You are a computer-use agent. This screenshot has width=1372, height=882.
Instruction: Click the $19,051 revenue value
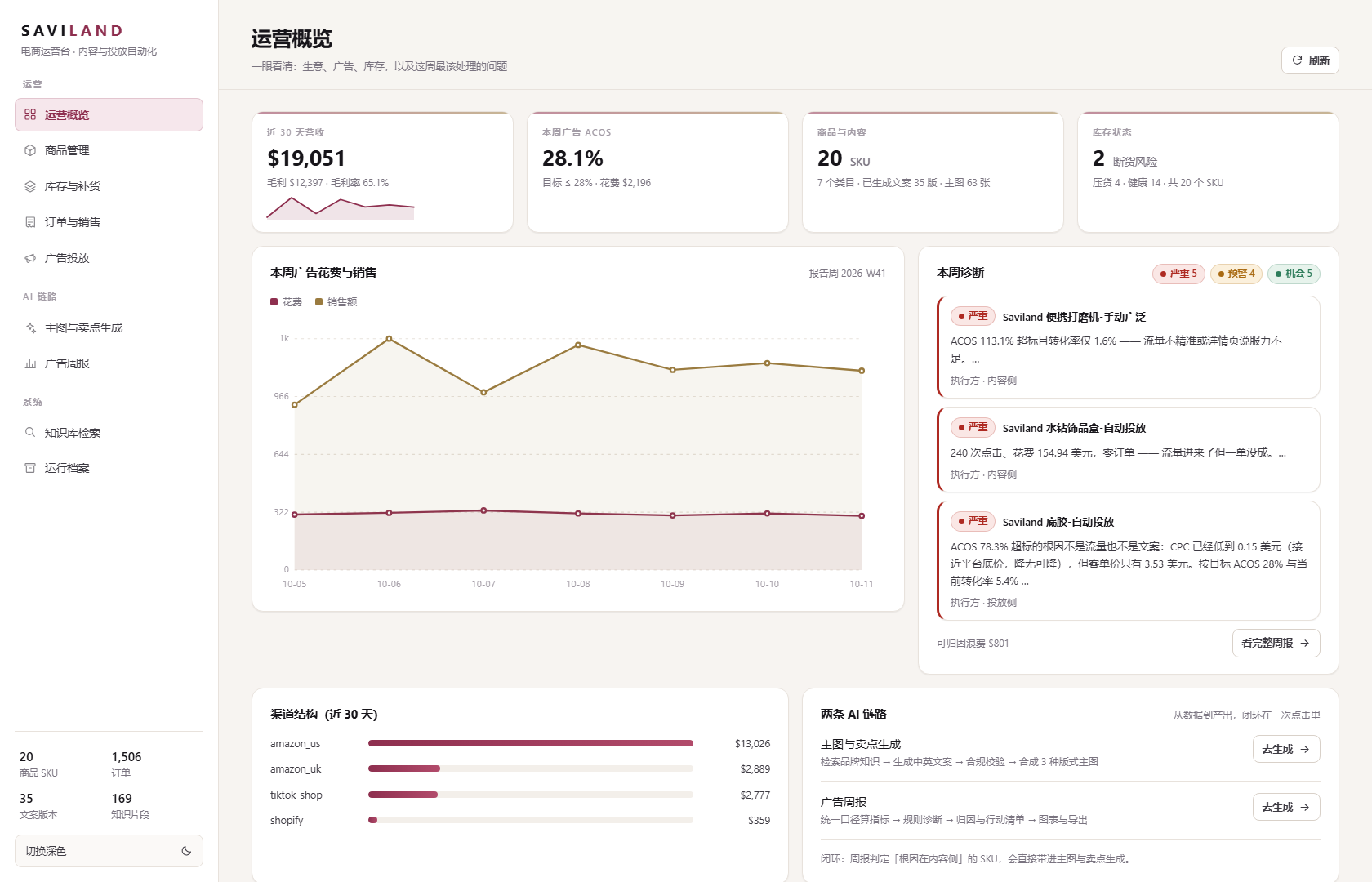[306, 158]
